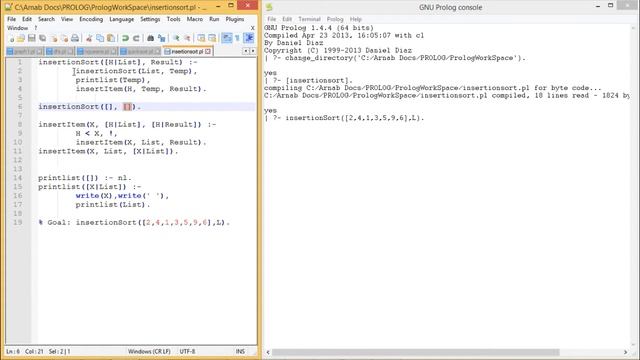Click the console scrollbar right arrow
Image resolution: width=640 pixels, height=360 pixels.
coord(625,352)
